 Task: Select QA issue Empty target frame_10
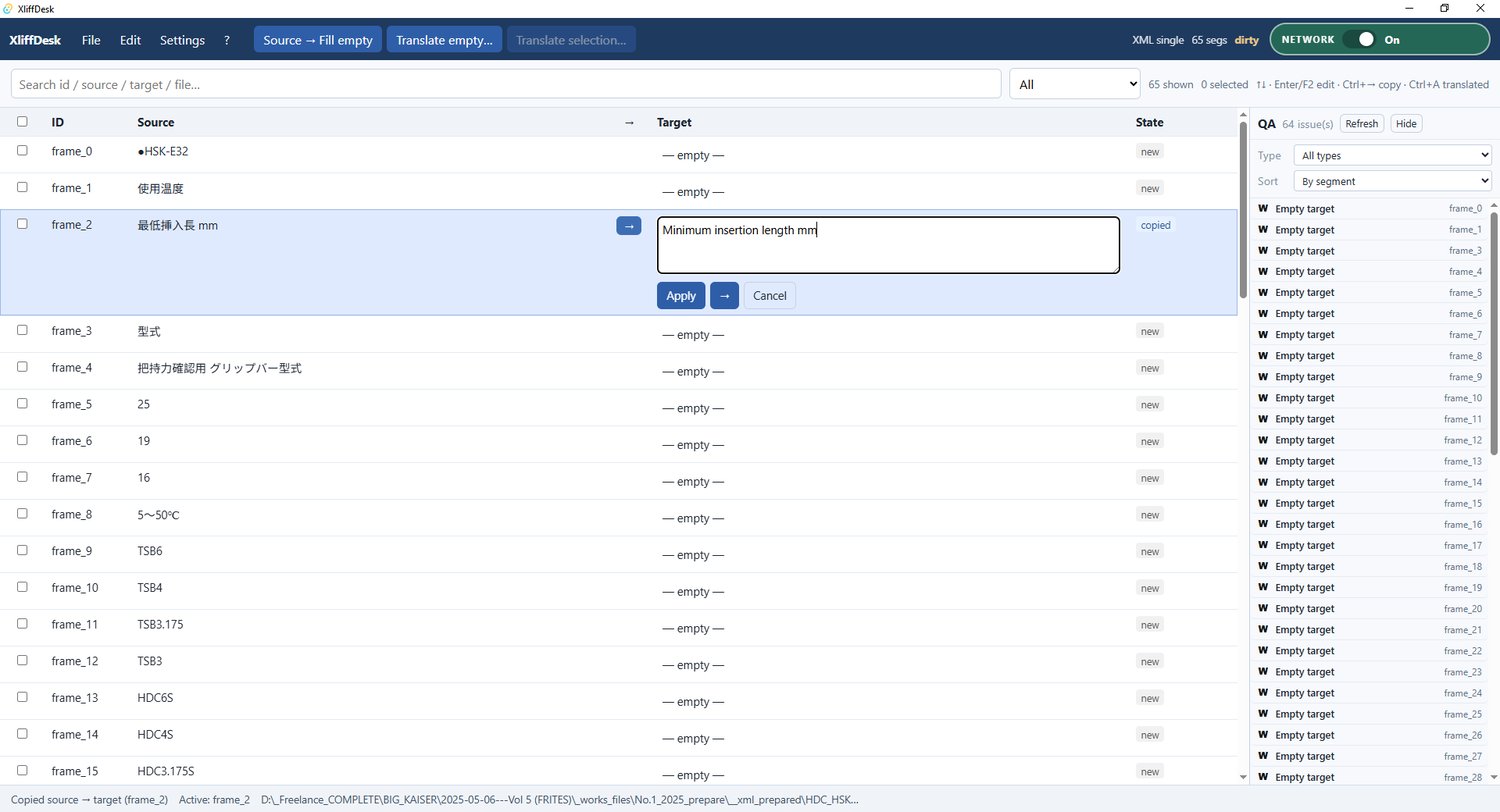1369,398
